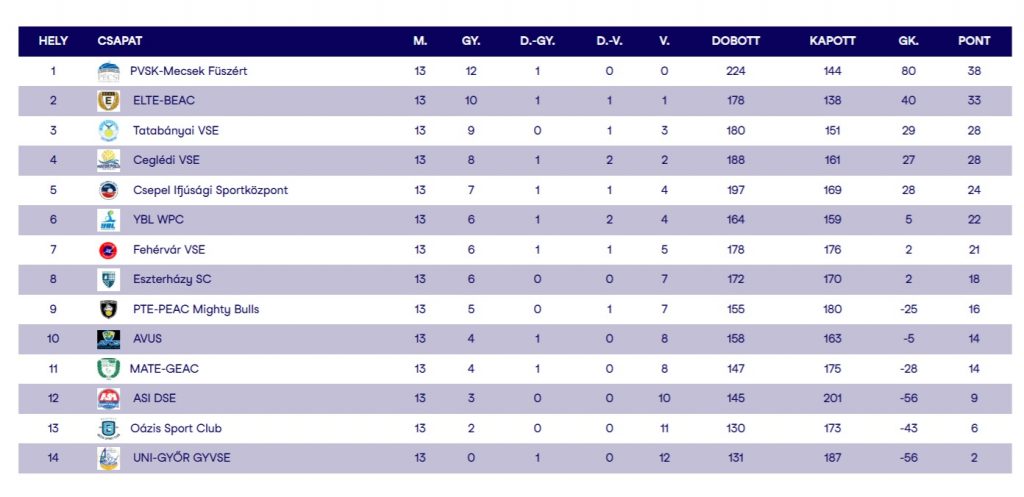1024x497 pixels.
Task: Click the Tatabányai VSE team logo
Action: (108, 131)
